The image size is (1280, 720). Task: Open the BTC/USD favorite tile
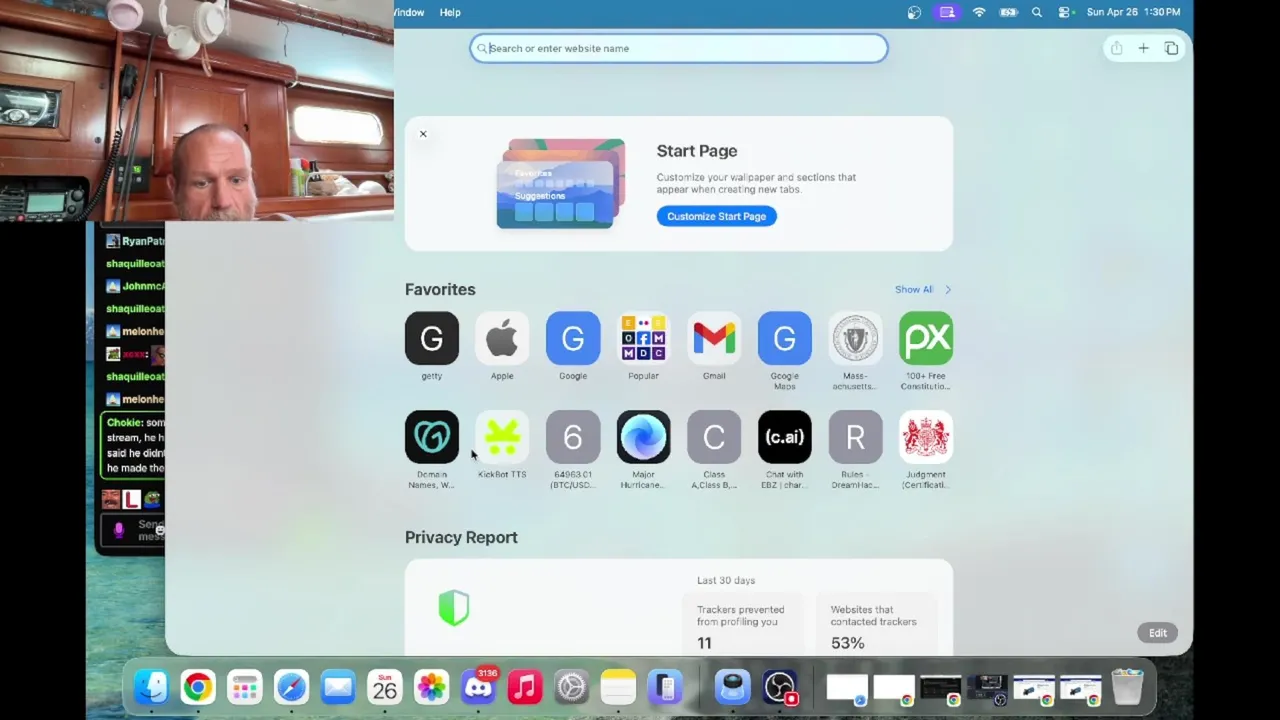click(573, 437)
